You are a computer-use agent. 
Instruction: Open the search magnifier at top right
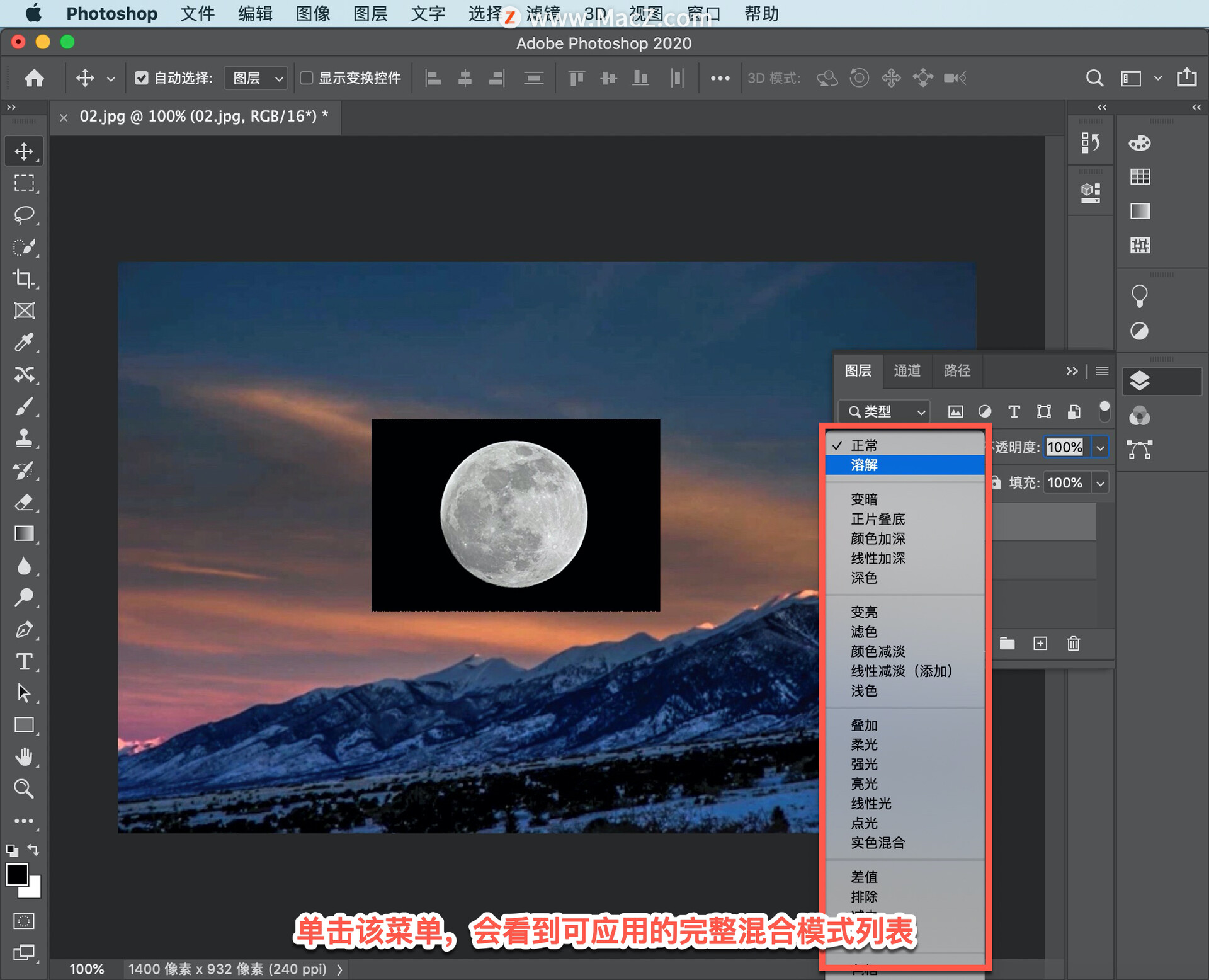pyautogui.click(x=1094, y=78)
